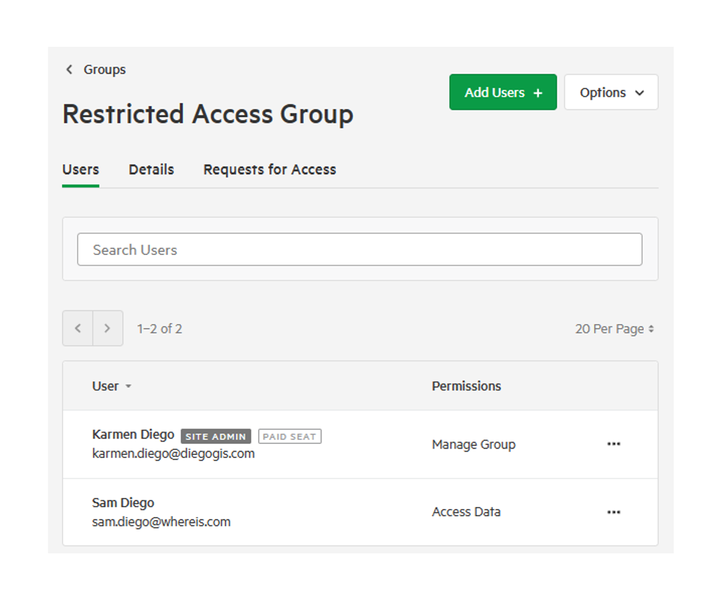Image resolution: width=720 pixels, height=606 pixels.
Task: Click the 1–2 of 2 count
Action: [159, 329]
